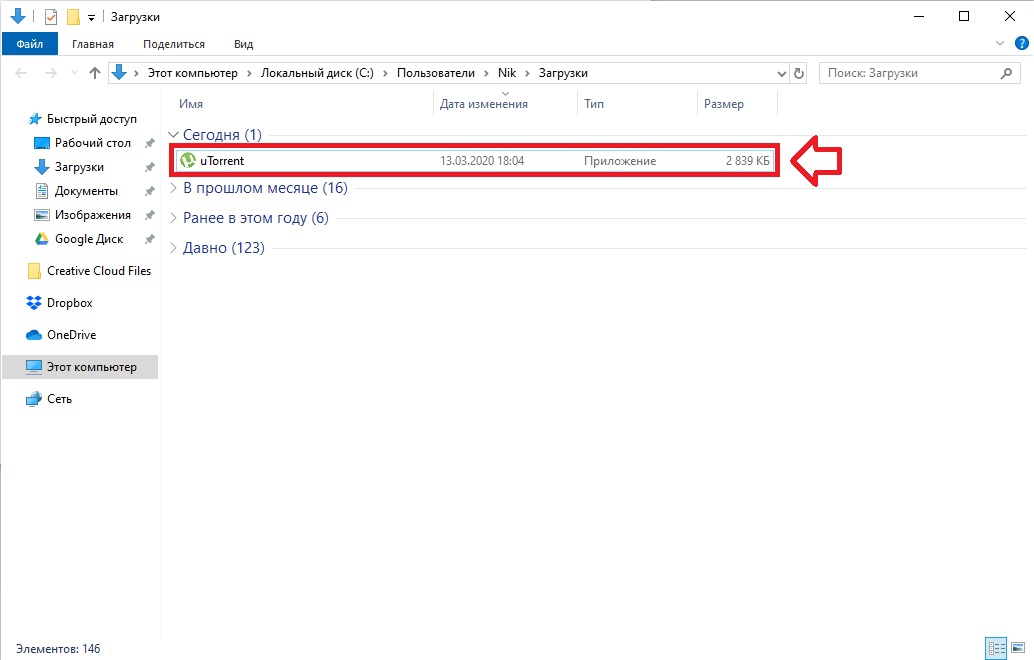Screen dimensions: 1034x660
Task: Switch to the Поделиться ribbon tab
Action: pos(173,44)
